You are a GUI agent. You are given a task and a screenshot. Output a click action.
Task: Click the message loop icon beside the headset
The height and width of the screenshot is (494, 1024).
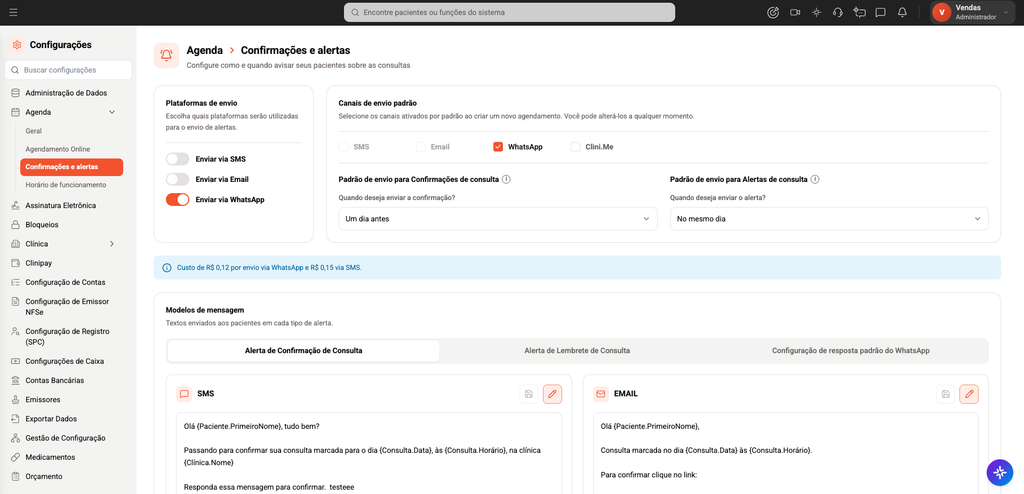[859, 12]
